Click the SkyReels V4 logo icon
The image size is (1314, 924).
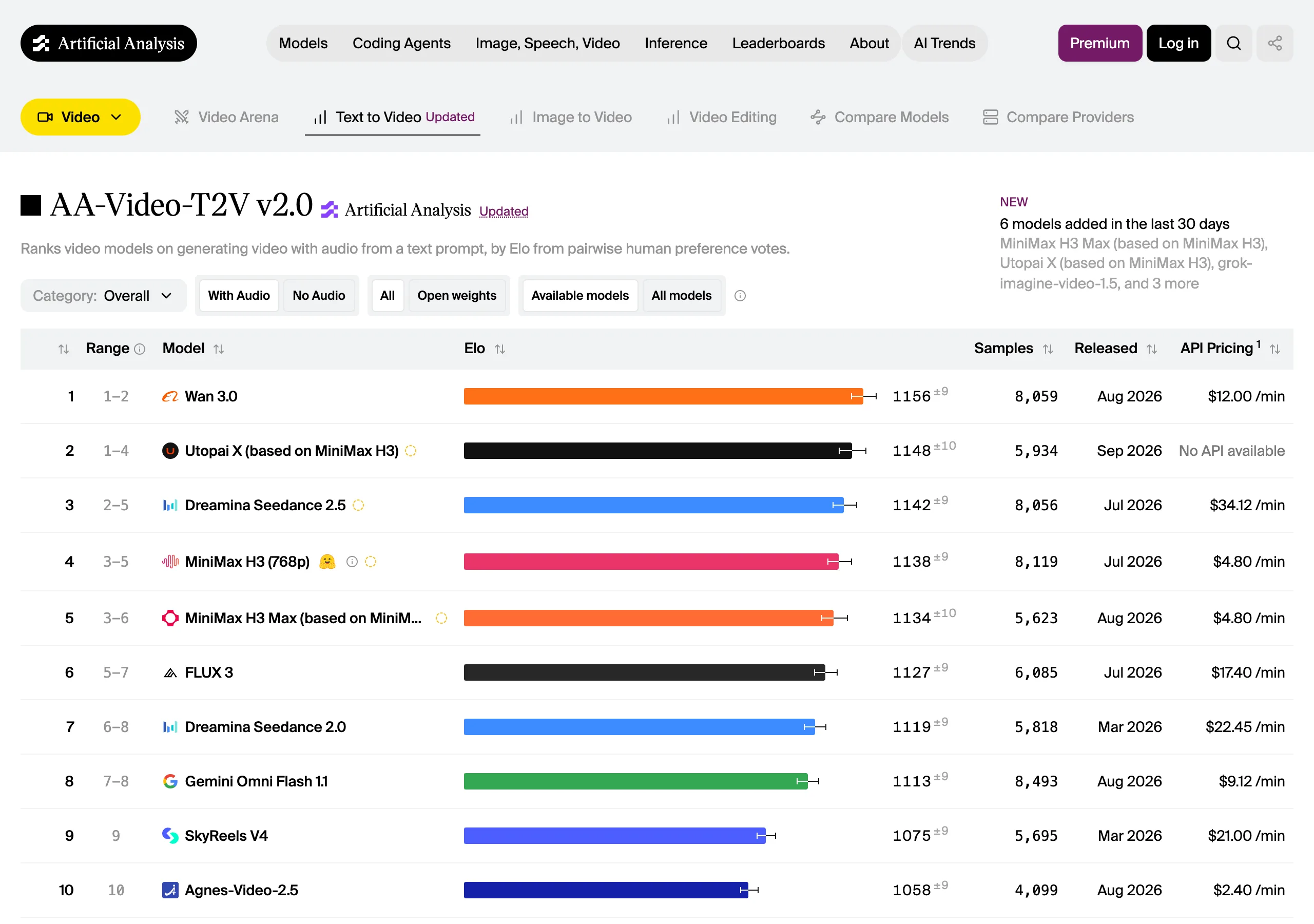(x=170, y=835)
